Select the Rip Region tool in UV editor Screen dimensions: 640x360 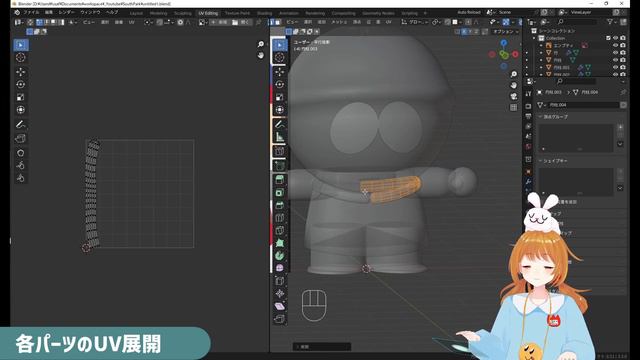[21, 139]
